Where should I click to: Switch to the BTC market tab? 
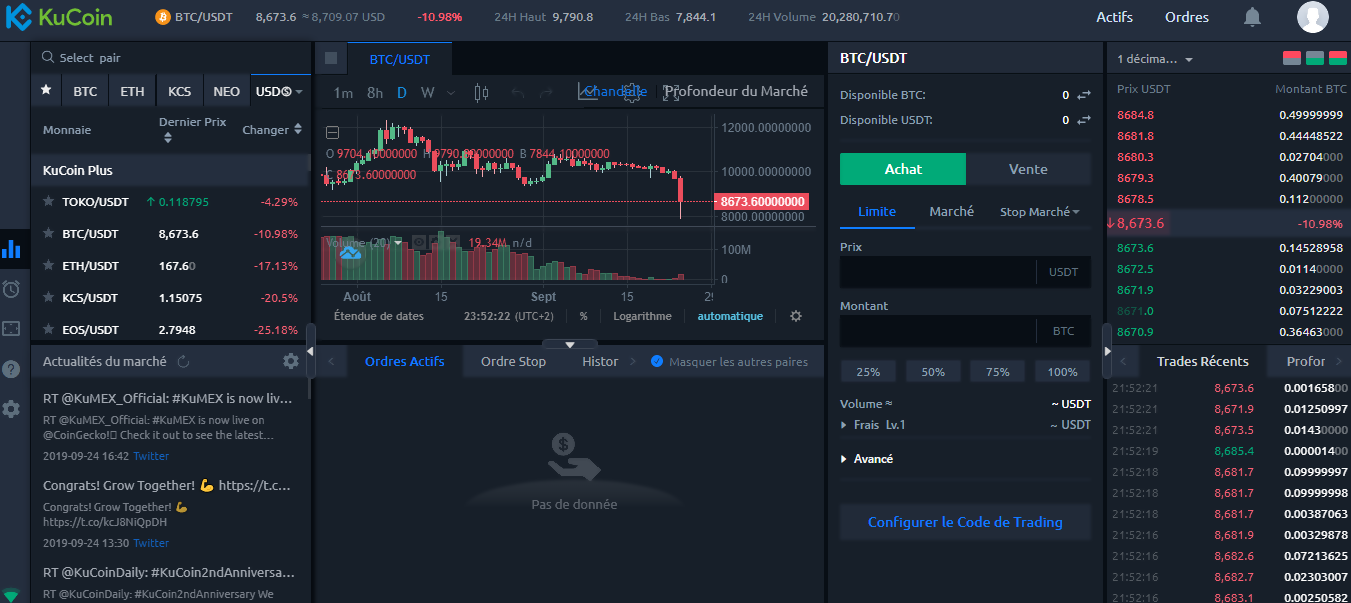point(85,91)
